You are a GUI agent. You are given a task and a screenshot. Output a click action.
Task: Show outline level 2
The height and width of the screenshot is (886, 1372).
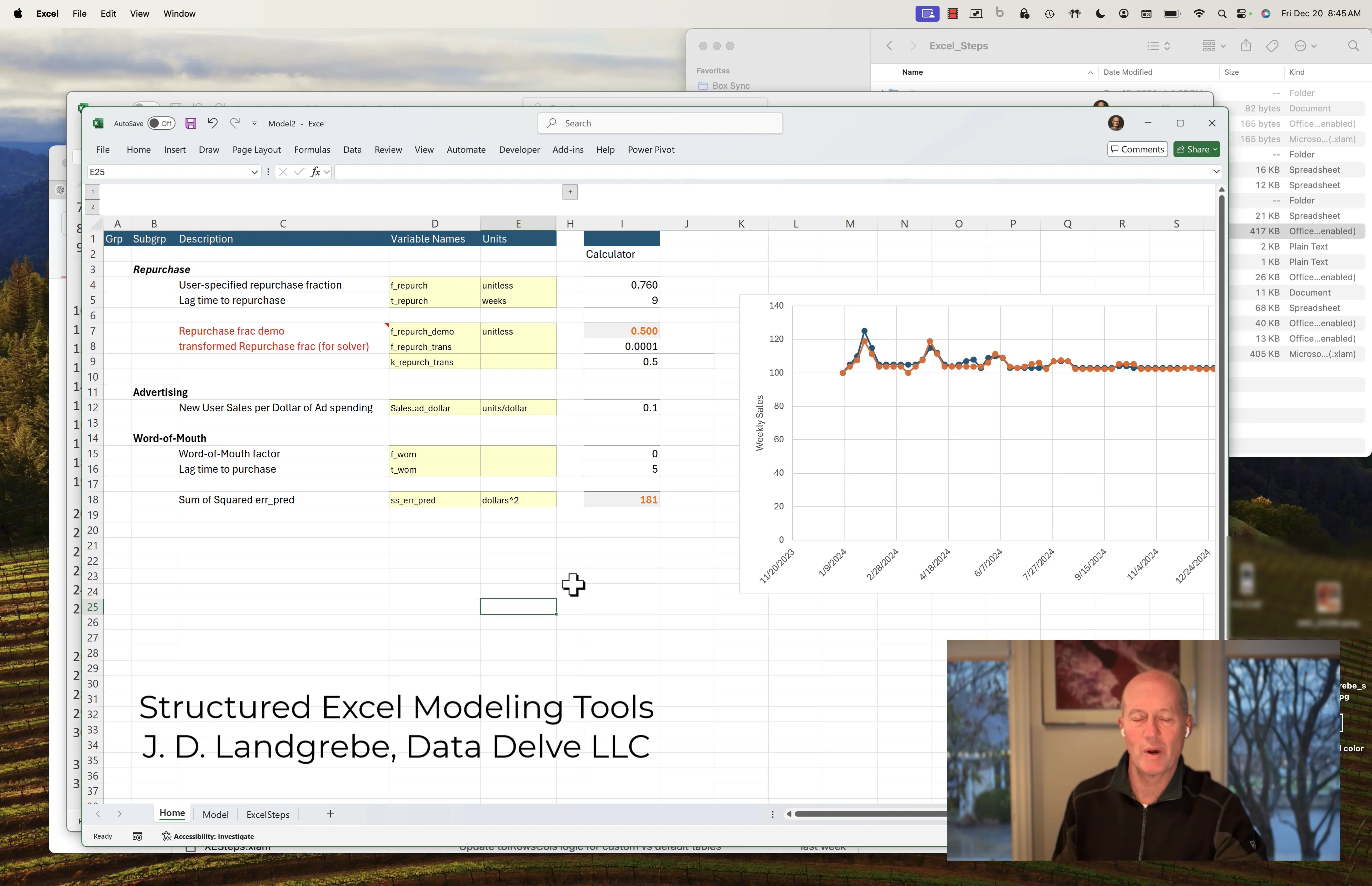click(93, 206)
